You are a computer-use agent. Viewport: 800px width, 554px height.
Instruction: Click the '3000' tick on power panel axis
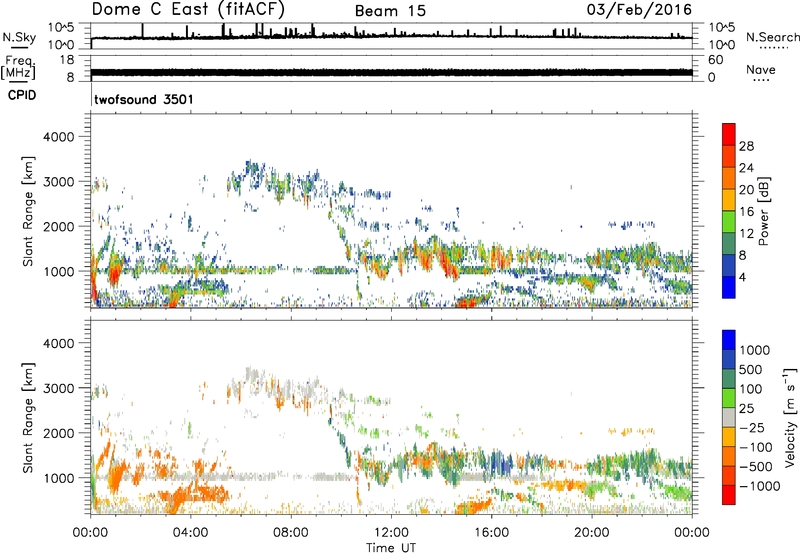coord(59,182)
